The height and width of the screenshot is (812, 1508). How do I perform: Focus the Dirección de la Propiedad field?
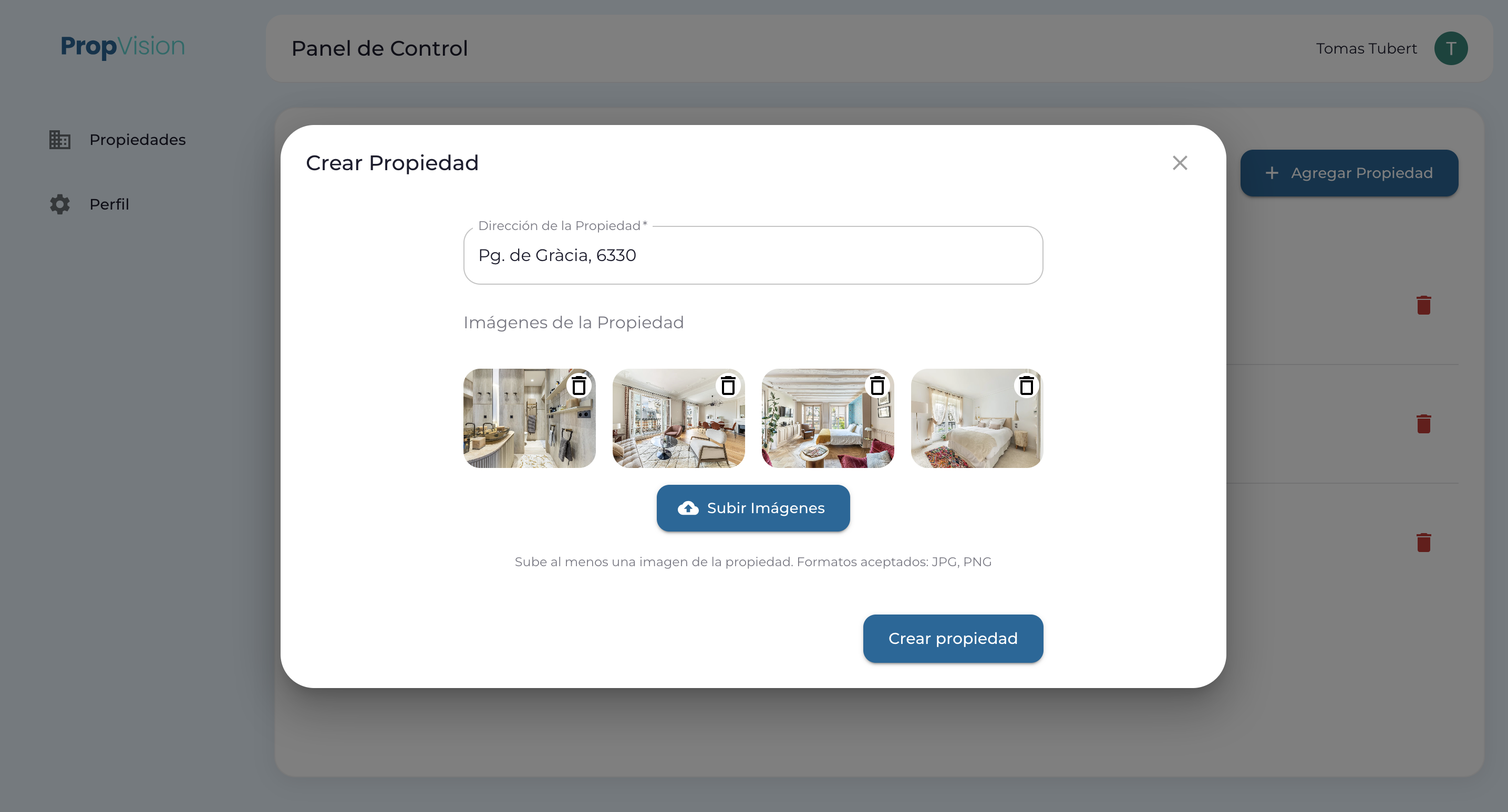pyautogui.click(x=753, y=255)
